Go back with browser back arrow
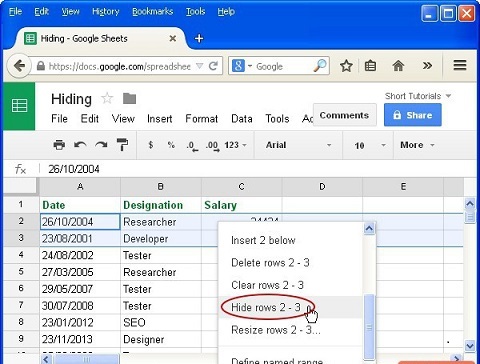This screenshot has height=364, width=480. click(19, 66)
